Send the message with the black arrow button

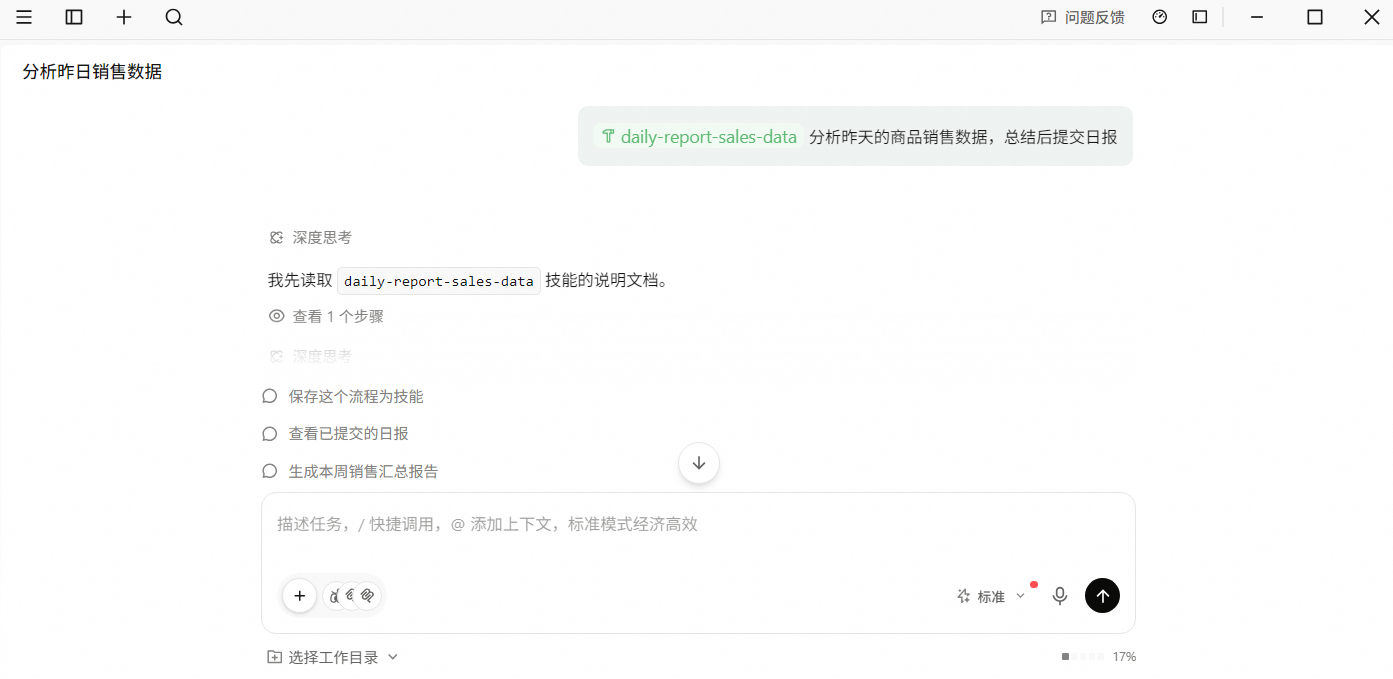pos(1102,596)
